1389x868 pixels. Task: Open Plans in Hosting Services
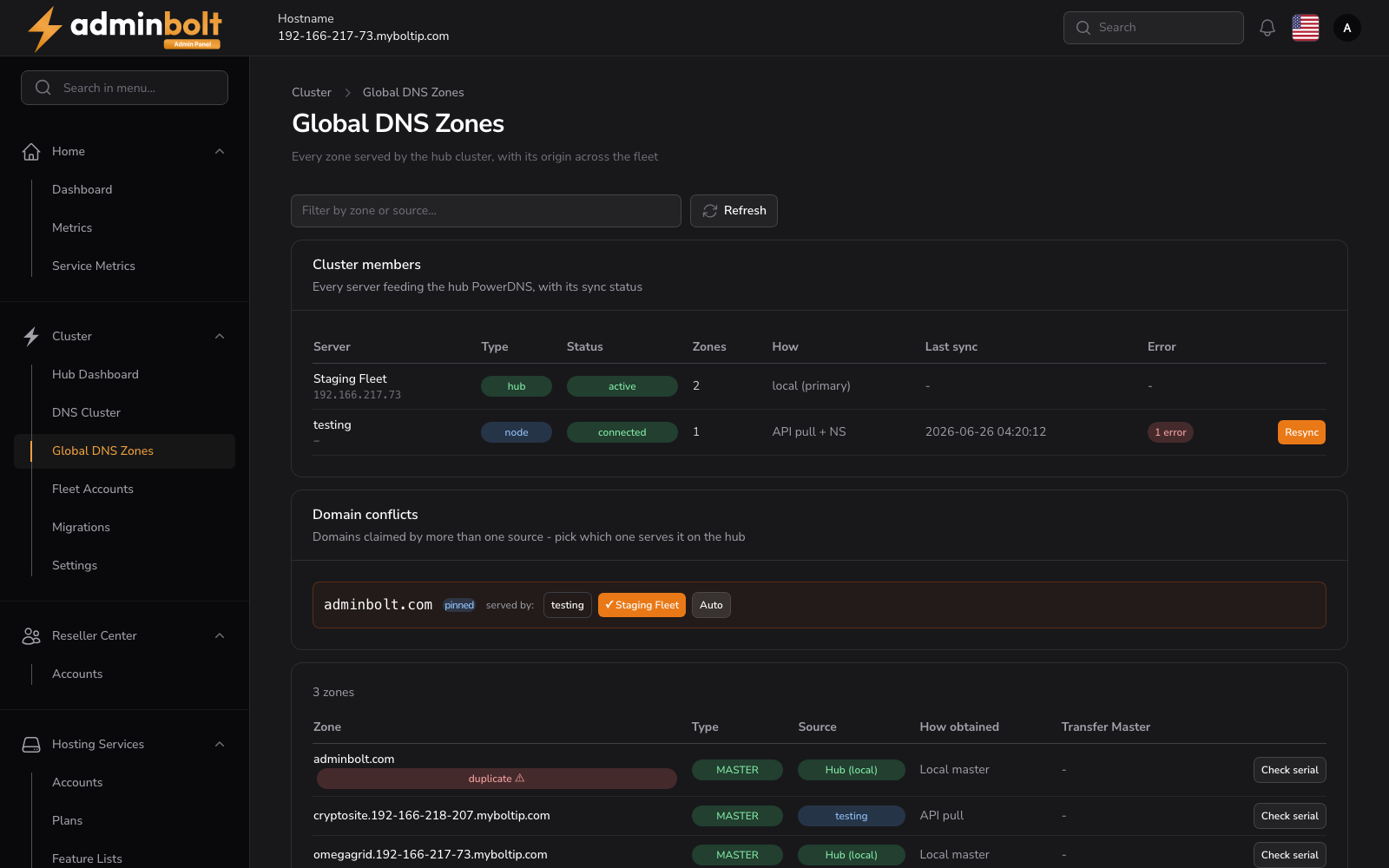click(x=67, y=820)
